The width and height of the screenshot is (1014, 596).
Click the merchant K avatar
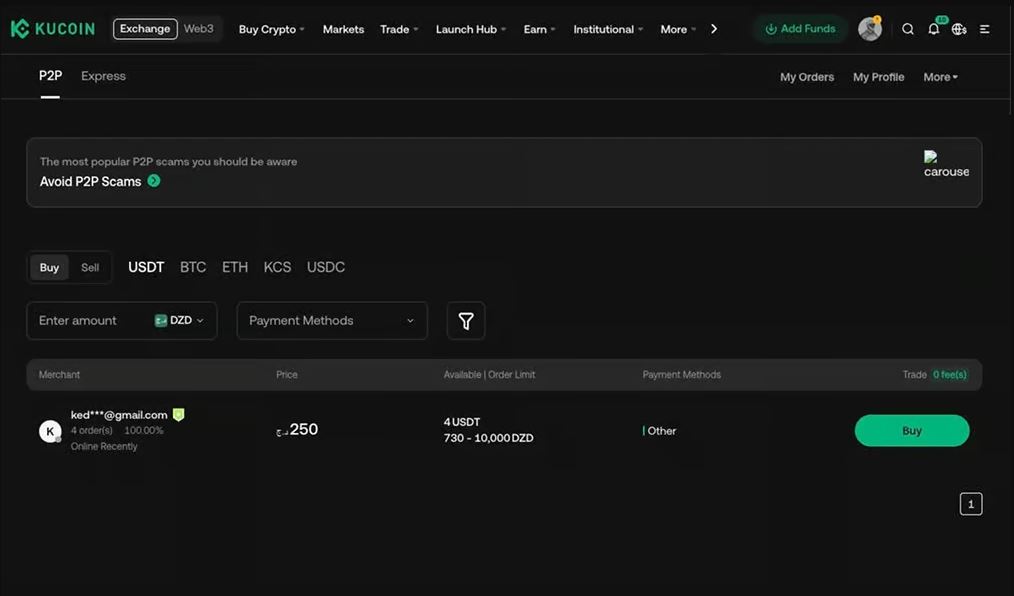[x=50, y=431]
